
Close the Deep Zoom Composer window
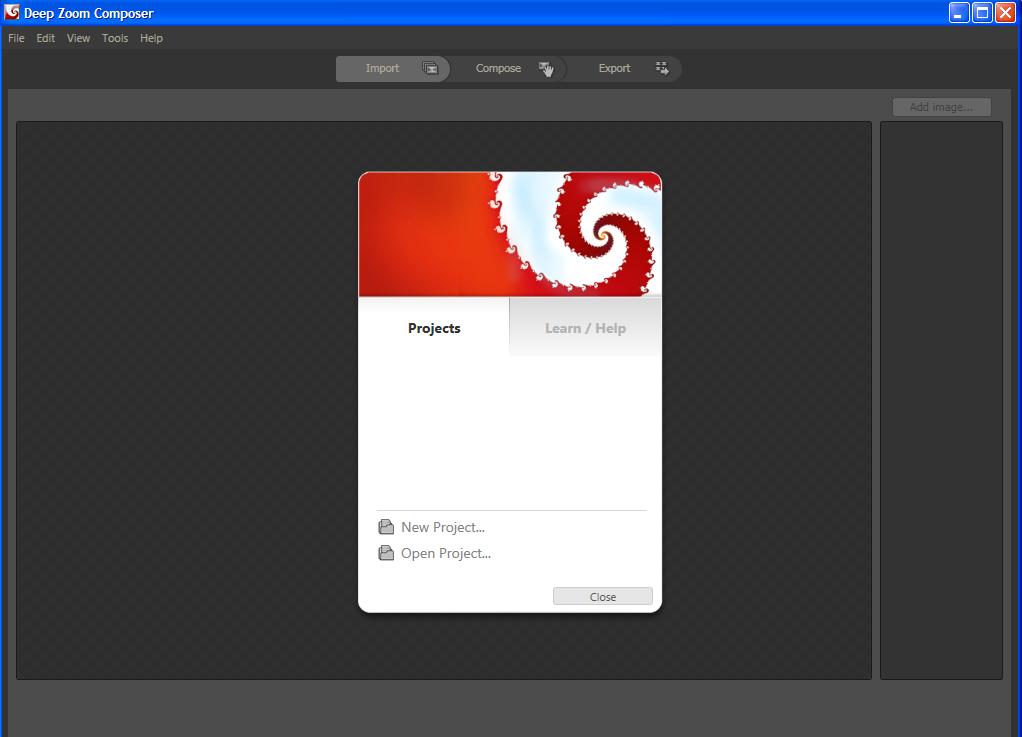click(1006, 12)
